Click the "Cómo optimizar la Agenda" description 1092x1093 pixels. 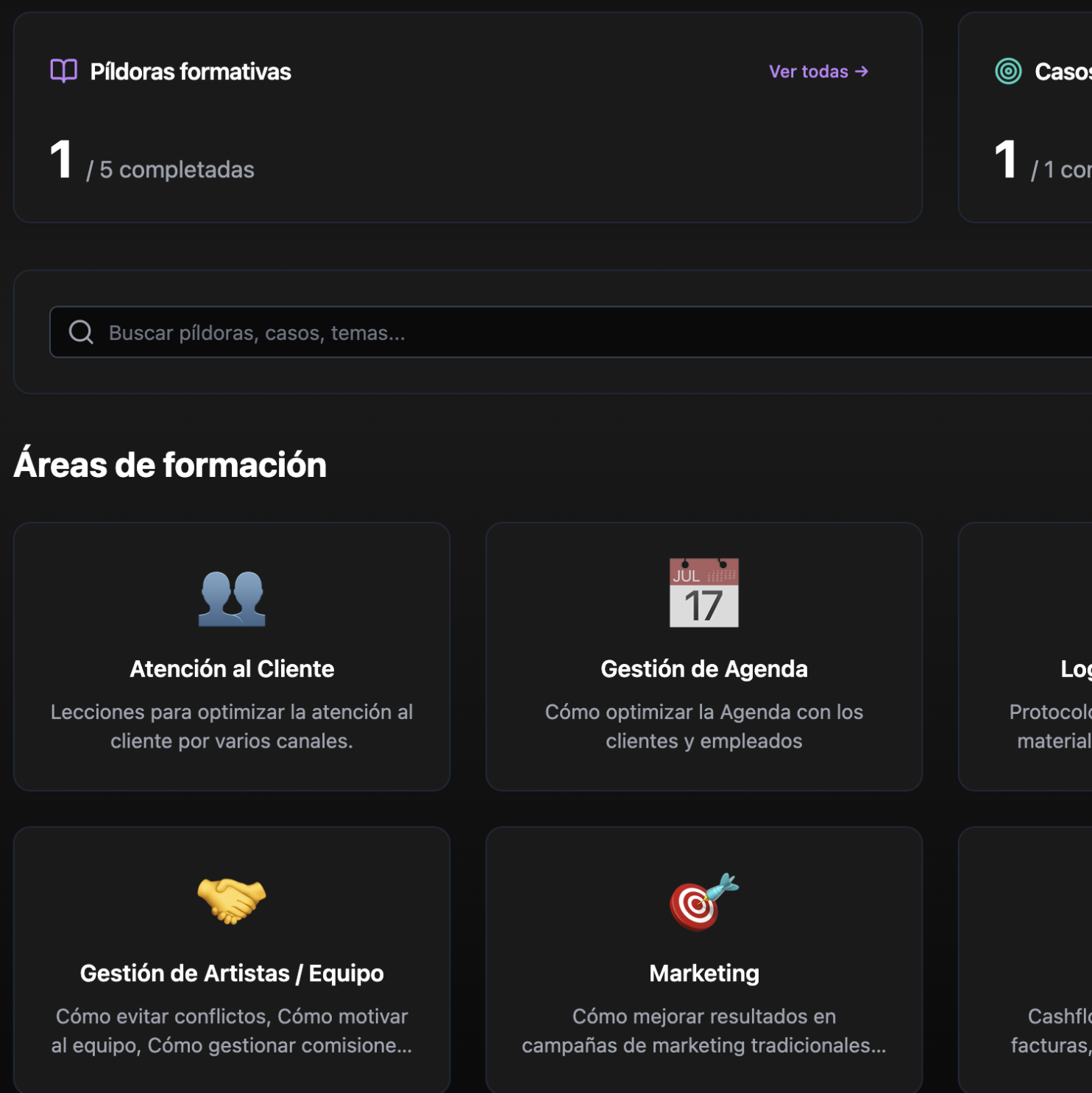coord(703,726)
